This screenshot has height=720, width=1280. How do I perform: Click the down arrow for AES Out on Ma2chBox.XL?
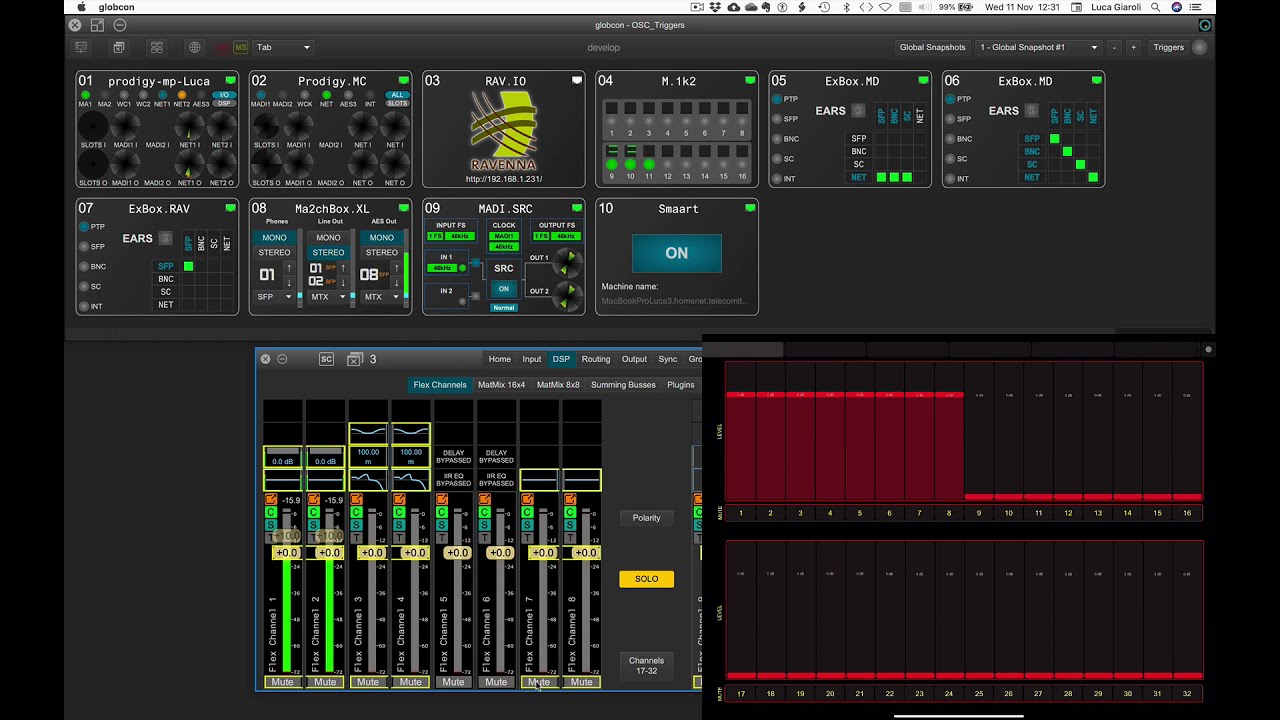(396, 283)
